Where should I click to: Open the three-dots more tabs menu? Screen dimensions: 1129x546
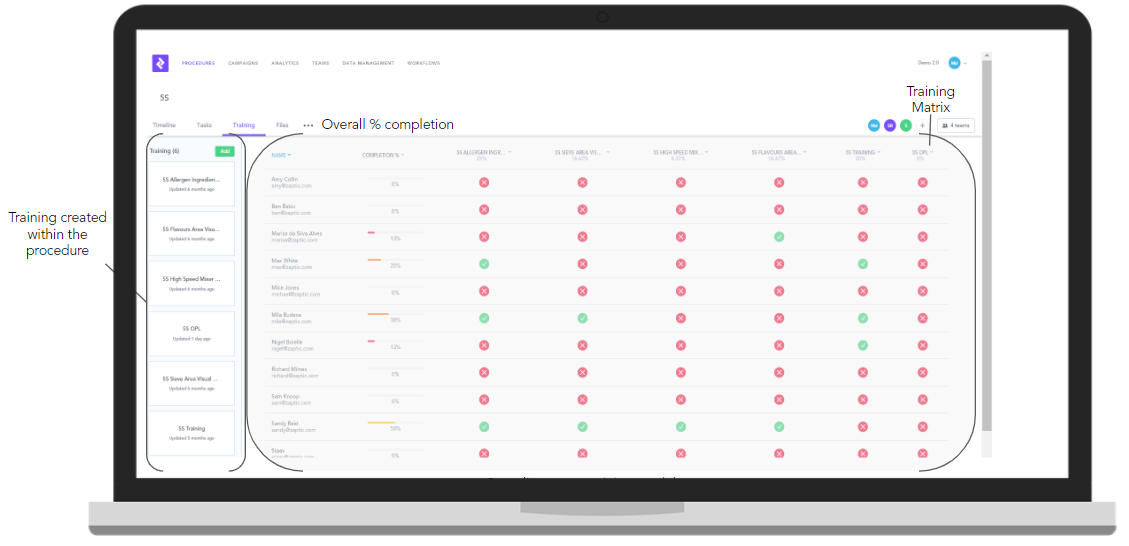(308, 126)
